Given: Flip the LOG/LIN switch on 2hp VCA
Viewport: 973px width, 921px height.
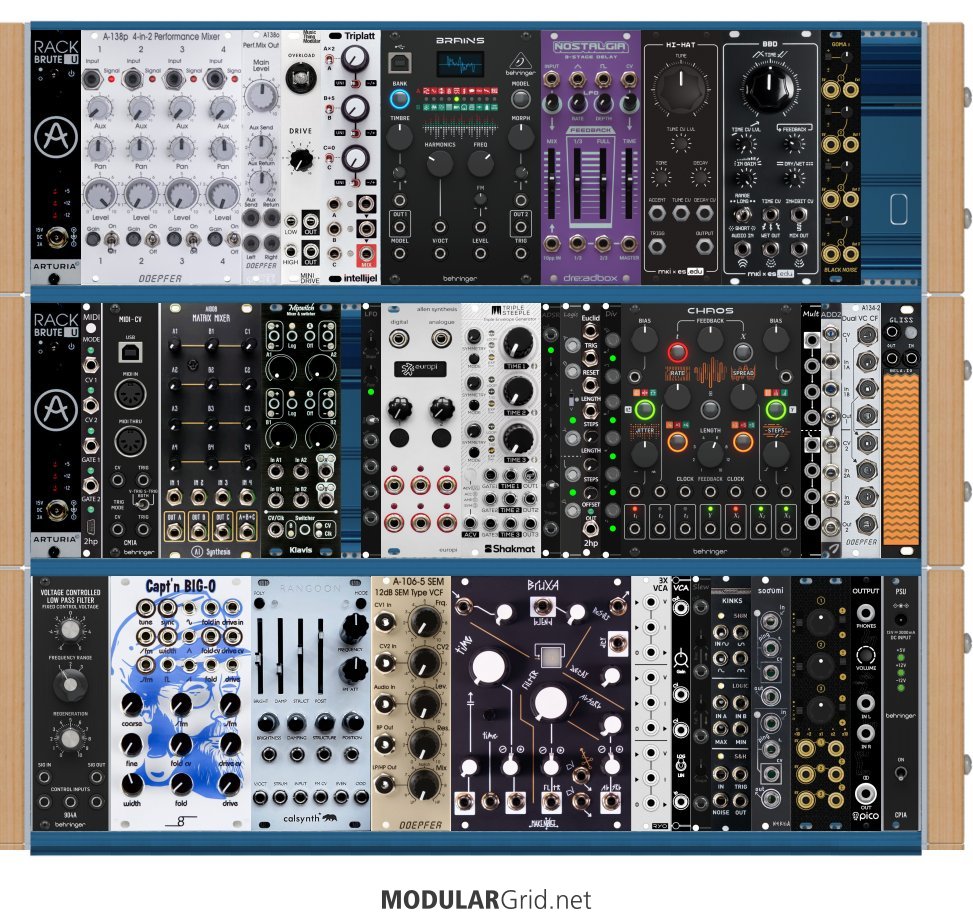Looking at the screenshot, I should click(x=681, y=765).
